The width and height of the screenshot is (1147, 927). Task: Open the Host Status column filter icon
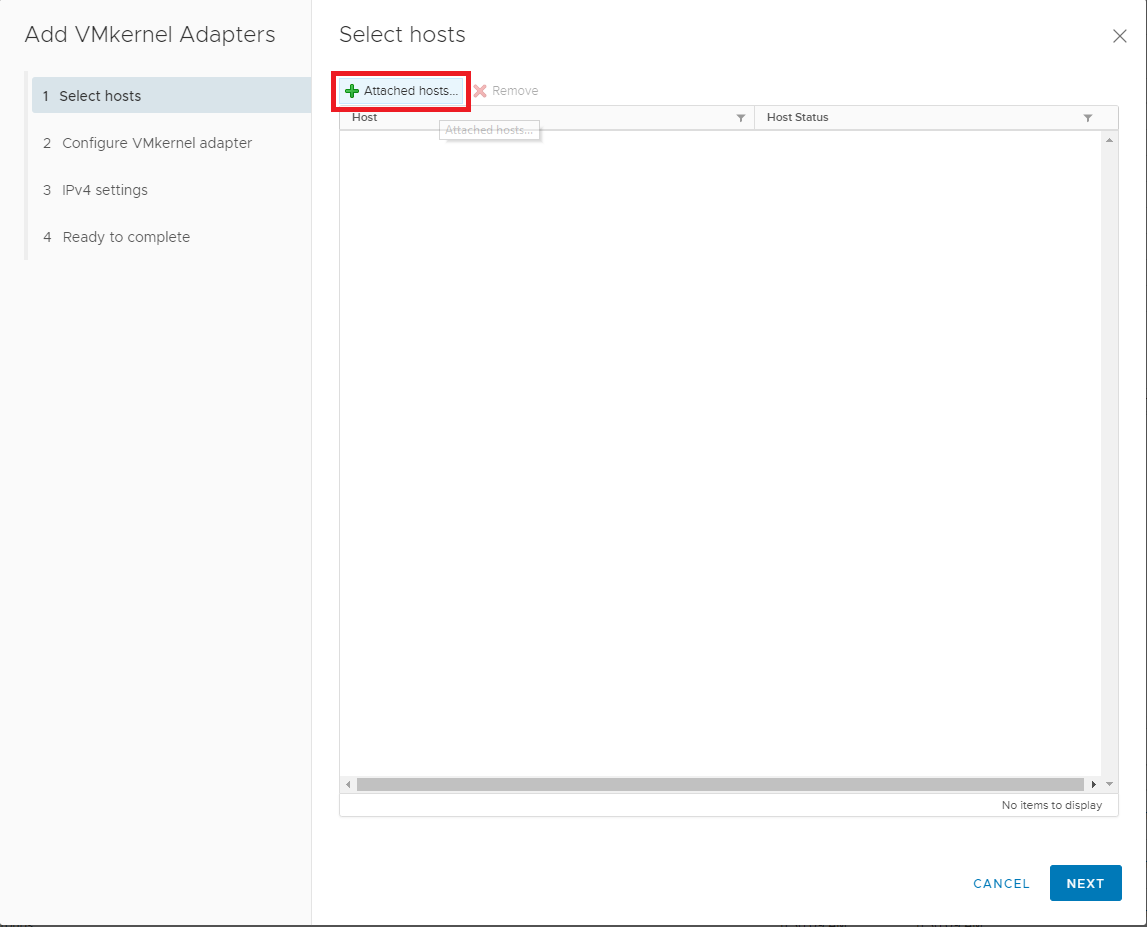tap(1088, 118)
